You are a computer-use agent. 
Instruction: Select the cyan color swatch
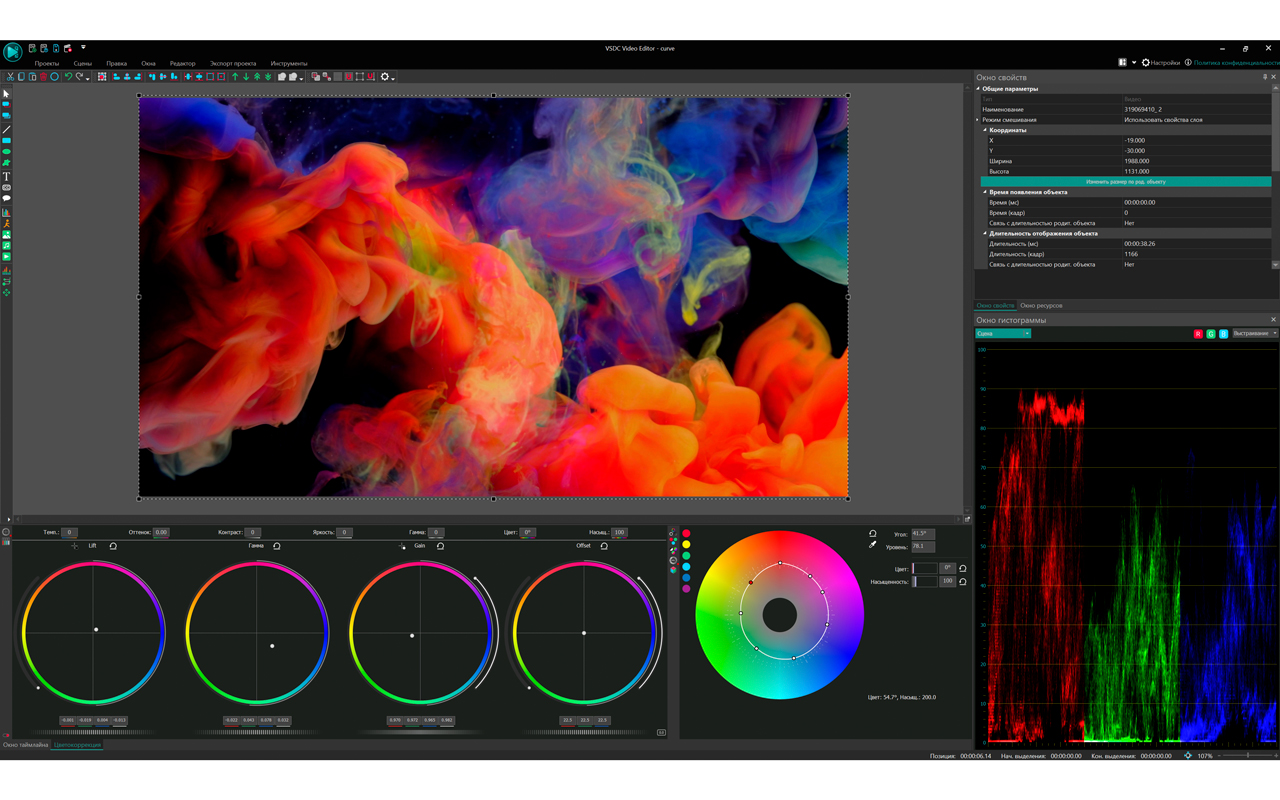click(x=686, y=567)
